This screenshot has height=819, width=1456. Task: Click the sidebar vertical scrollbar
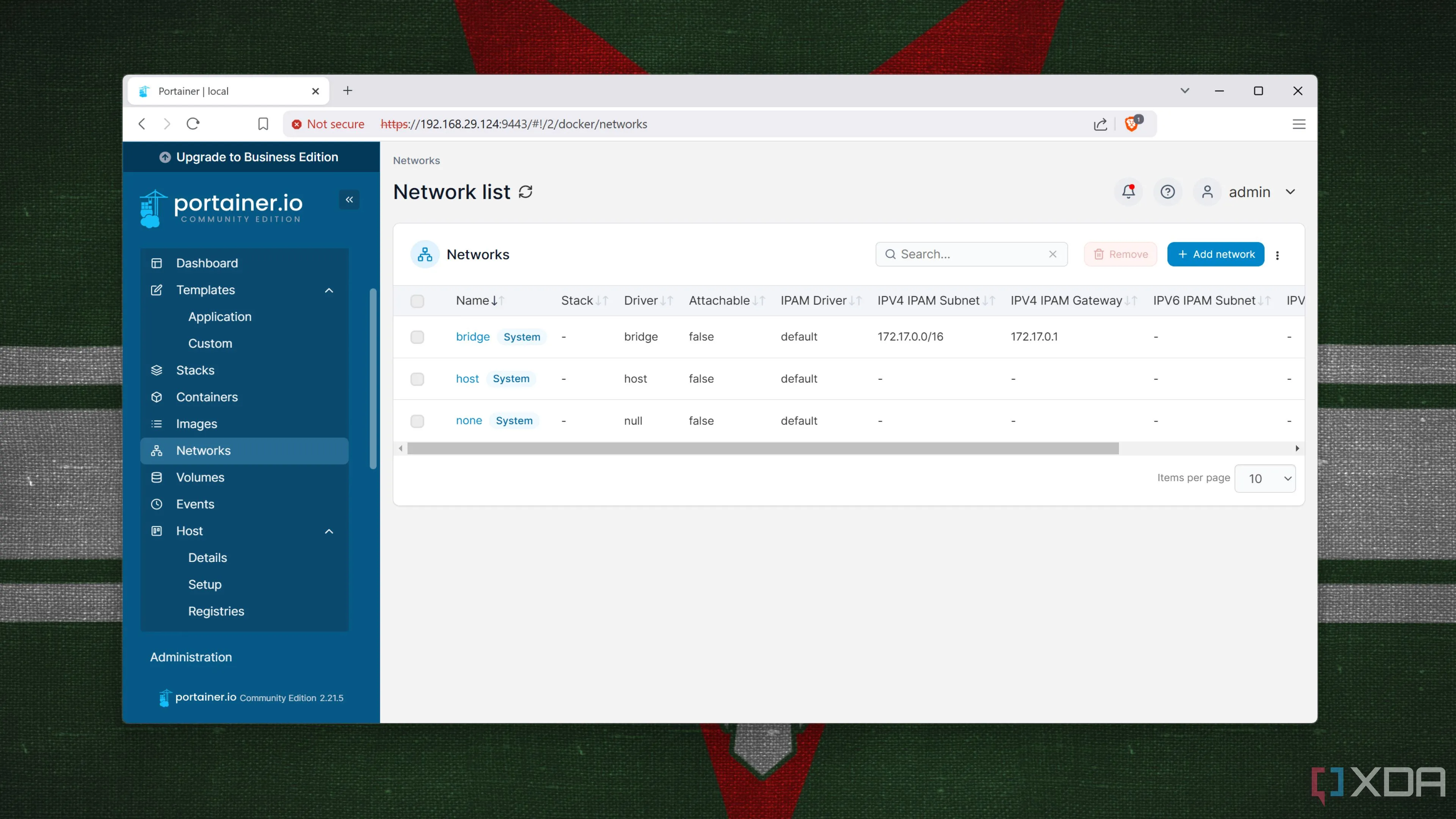(373, 379)
